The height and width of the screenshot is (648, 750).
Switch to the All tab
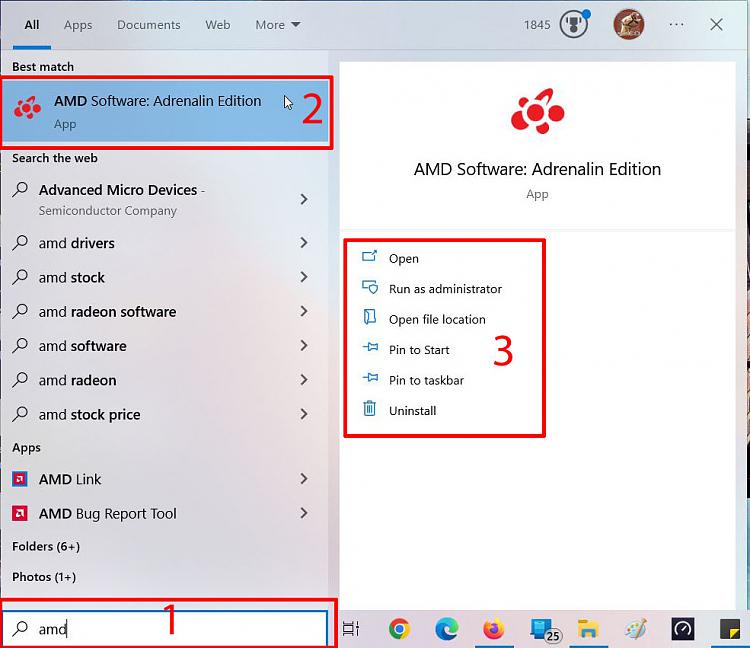pyautogui.click(x=32, y=25)
